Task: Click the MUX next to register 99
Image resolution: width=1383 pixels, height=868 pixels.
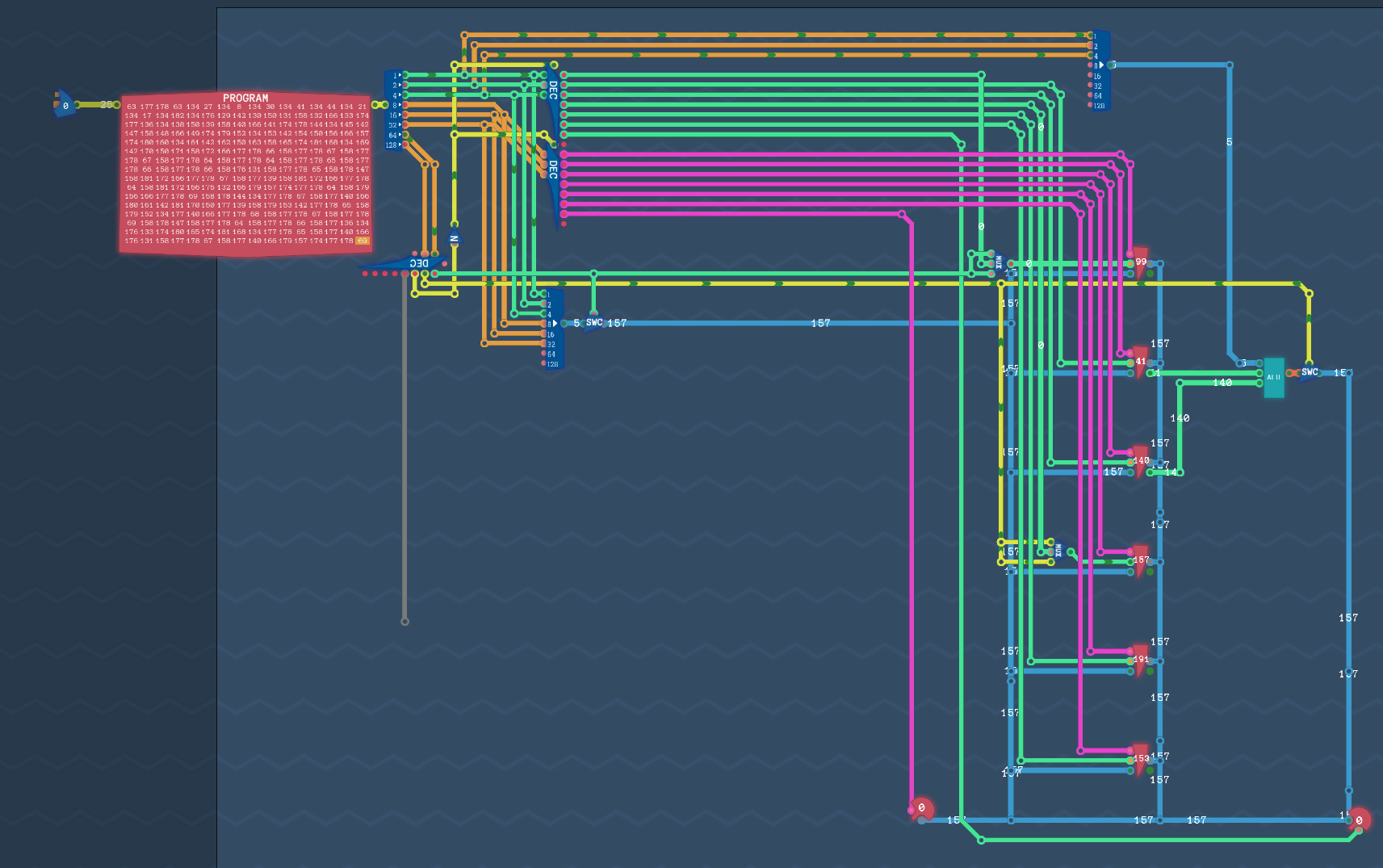Action: [998, 262]
